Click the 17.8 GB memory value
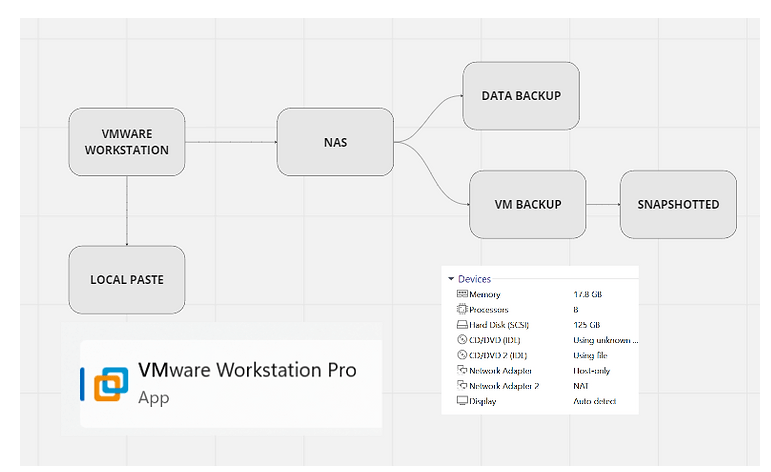This screenshot has height=472, width=771. [588, 294]
